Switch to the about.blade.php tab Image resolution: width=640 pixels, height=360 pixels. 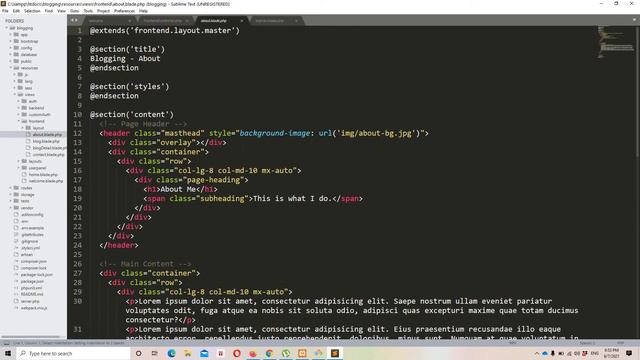point(213,20)
